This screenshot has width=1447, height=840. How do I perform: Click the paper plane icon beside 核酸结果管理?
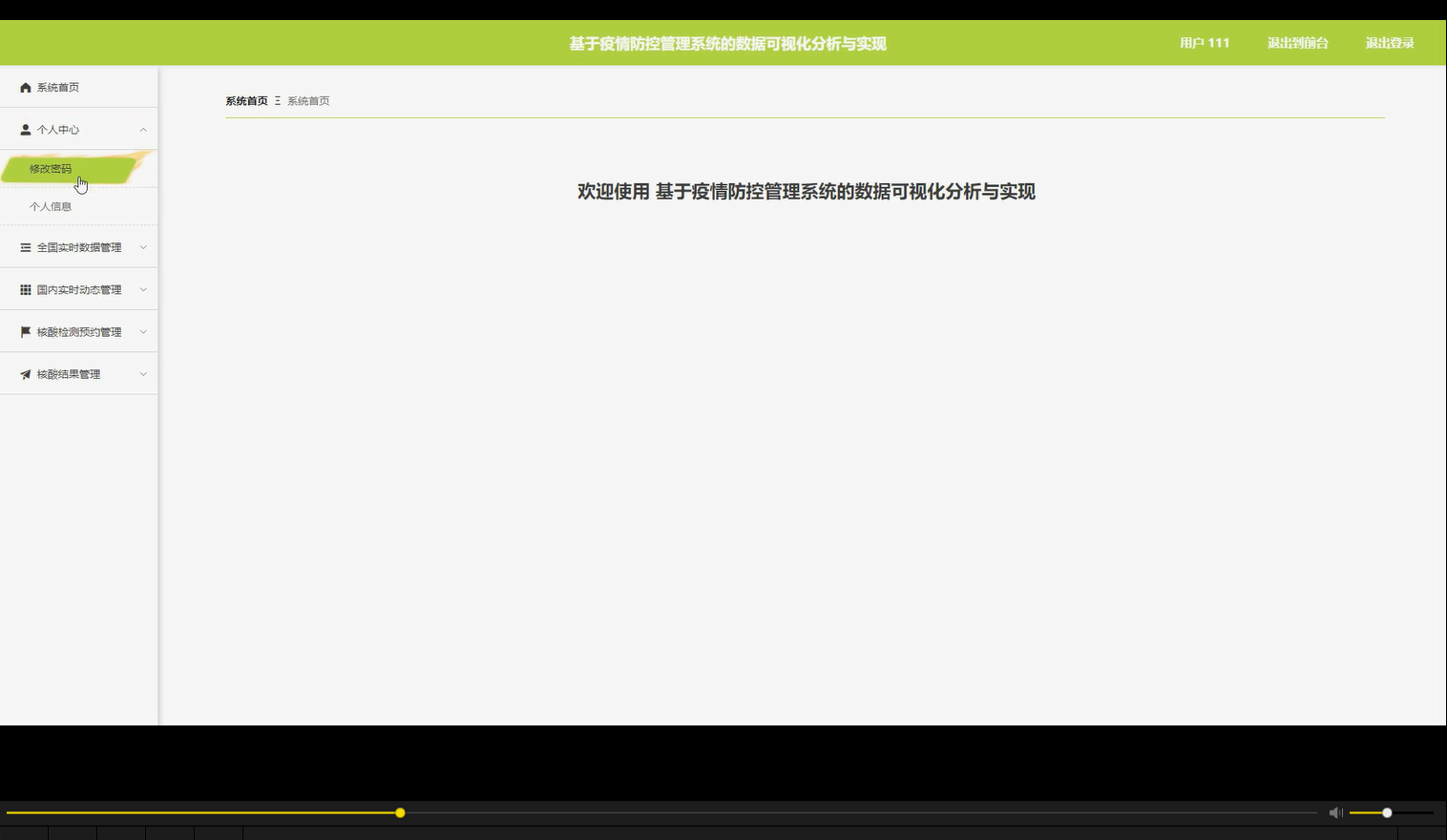[x=26, y=374]
